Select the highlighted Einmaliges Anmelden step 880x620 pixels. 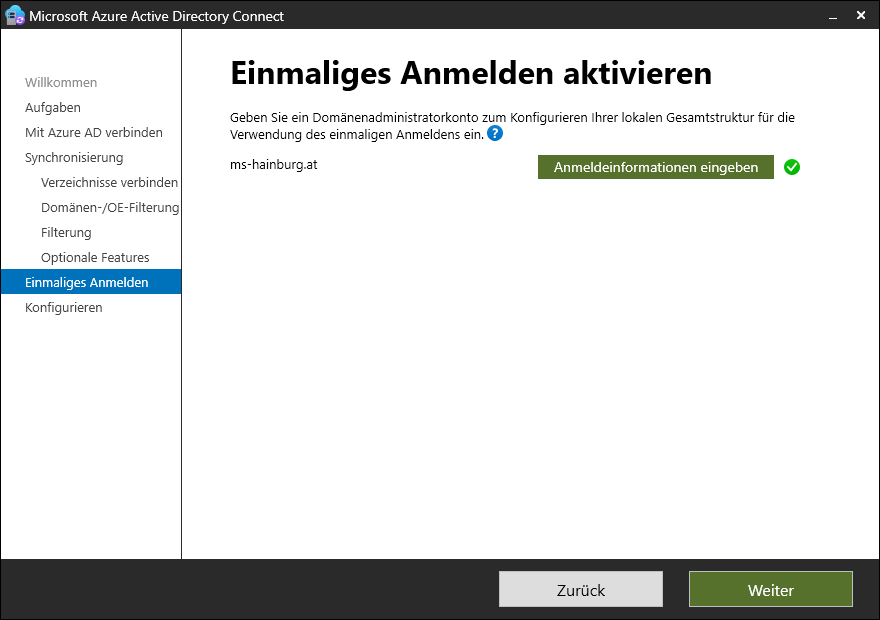87,282
